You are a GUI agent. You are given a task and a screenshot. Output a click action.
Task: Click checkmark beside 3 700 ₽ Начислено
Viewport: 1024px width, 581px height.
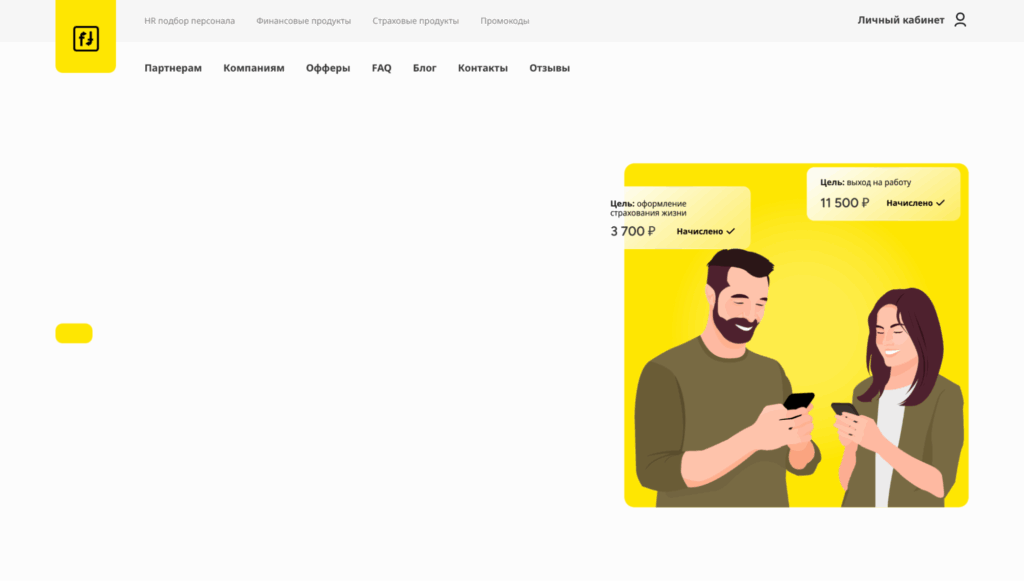pyautogui.click(x=731, y=231)
